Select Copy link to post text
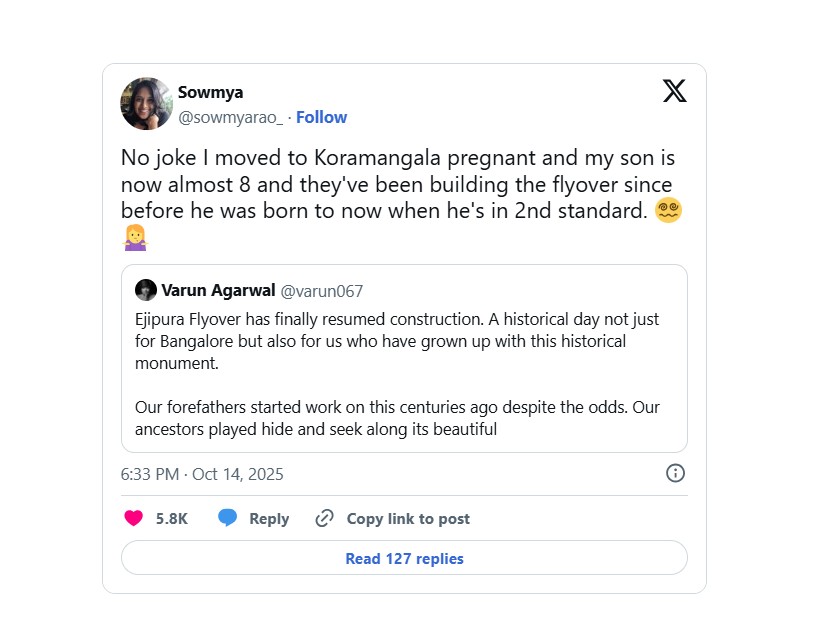This screenshot has height=642, width=824. [x=407, y=518]
